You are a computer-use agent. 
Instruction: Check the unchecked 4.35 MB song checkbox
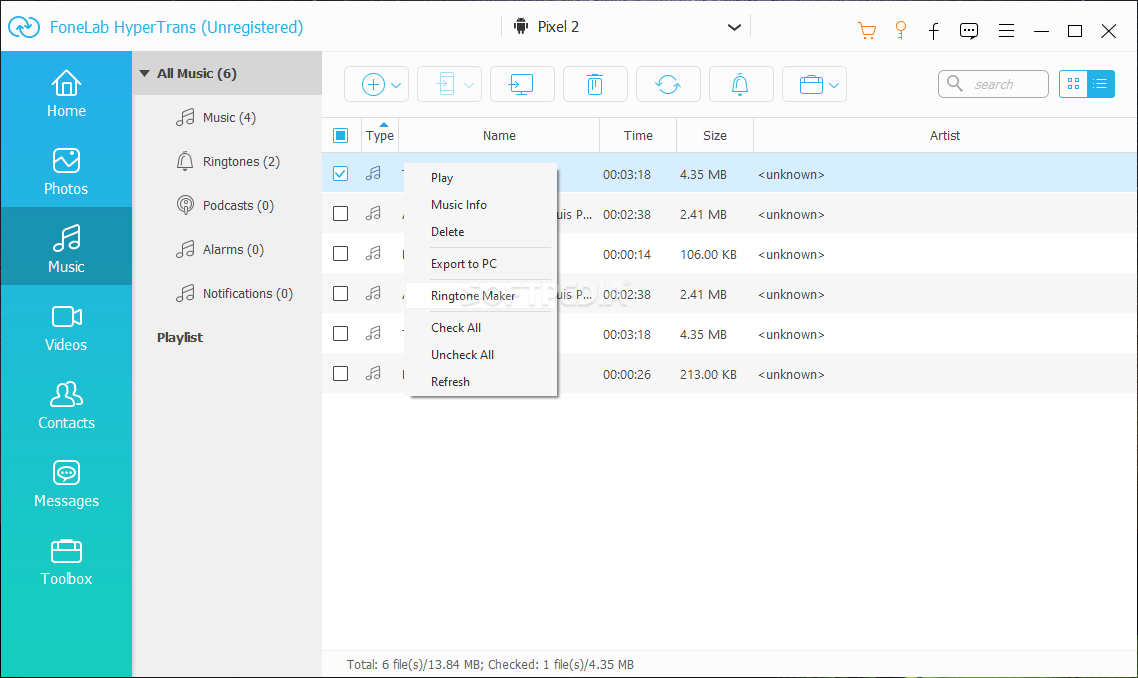pyautogui.click(x=340, y=333)
